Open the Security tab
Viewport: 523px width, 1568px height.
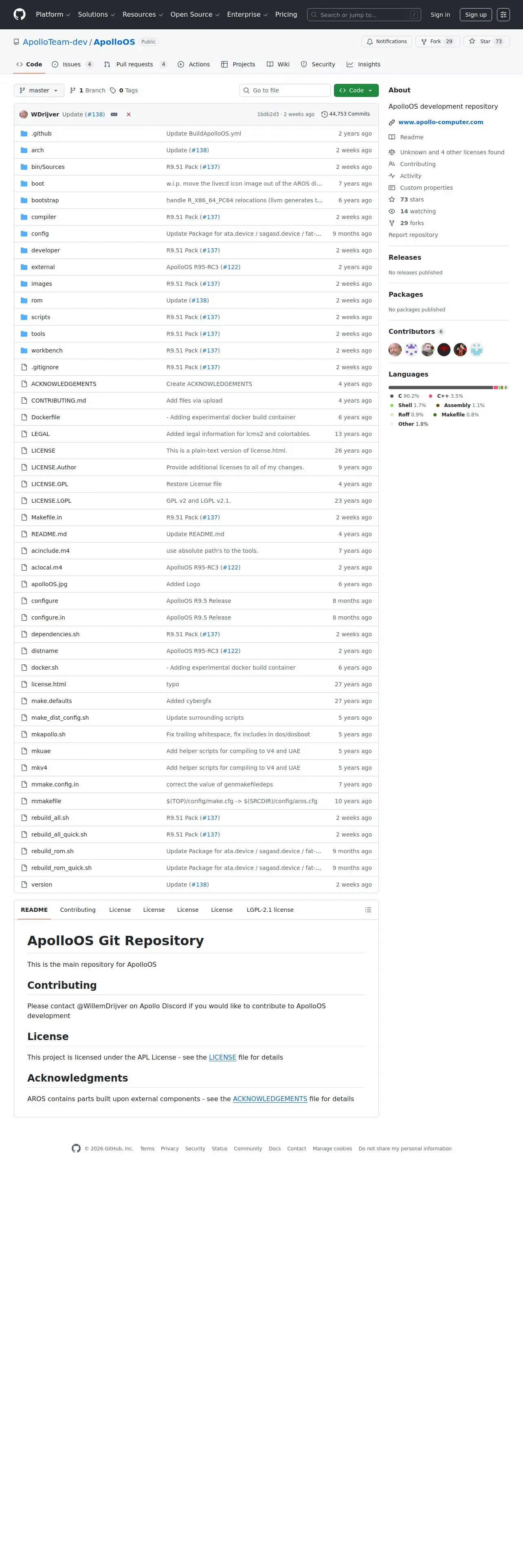point(318,65)
